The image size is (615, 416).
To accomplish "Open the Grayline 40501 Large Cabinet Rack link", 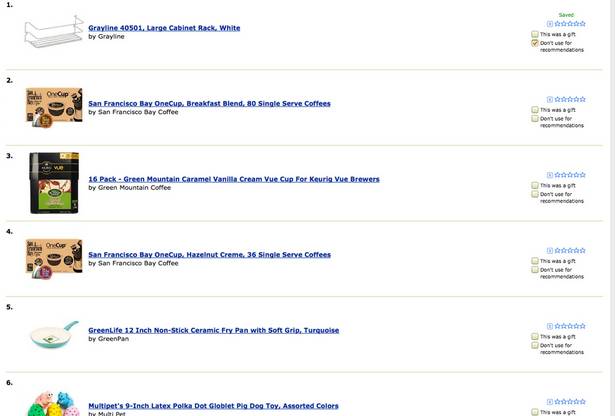I will [x=164, y=28].
